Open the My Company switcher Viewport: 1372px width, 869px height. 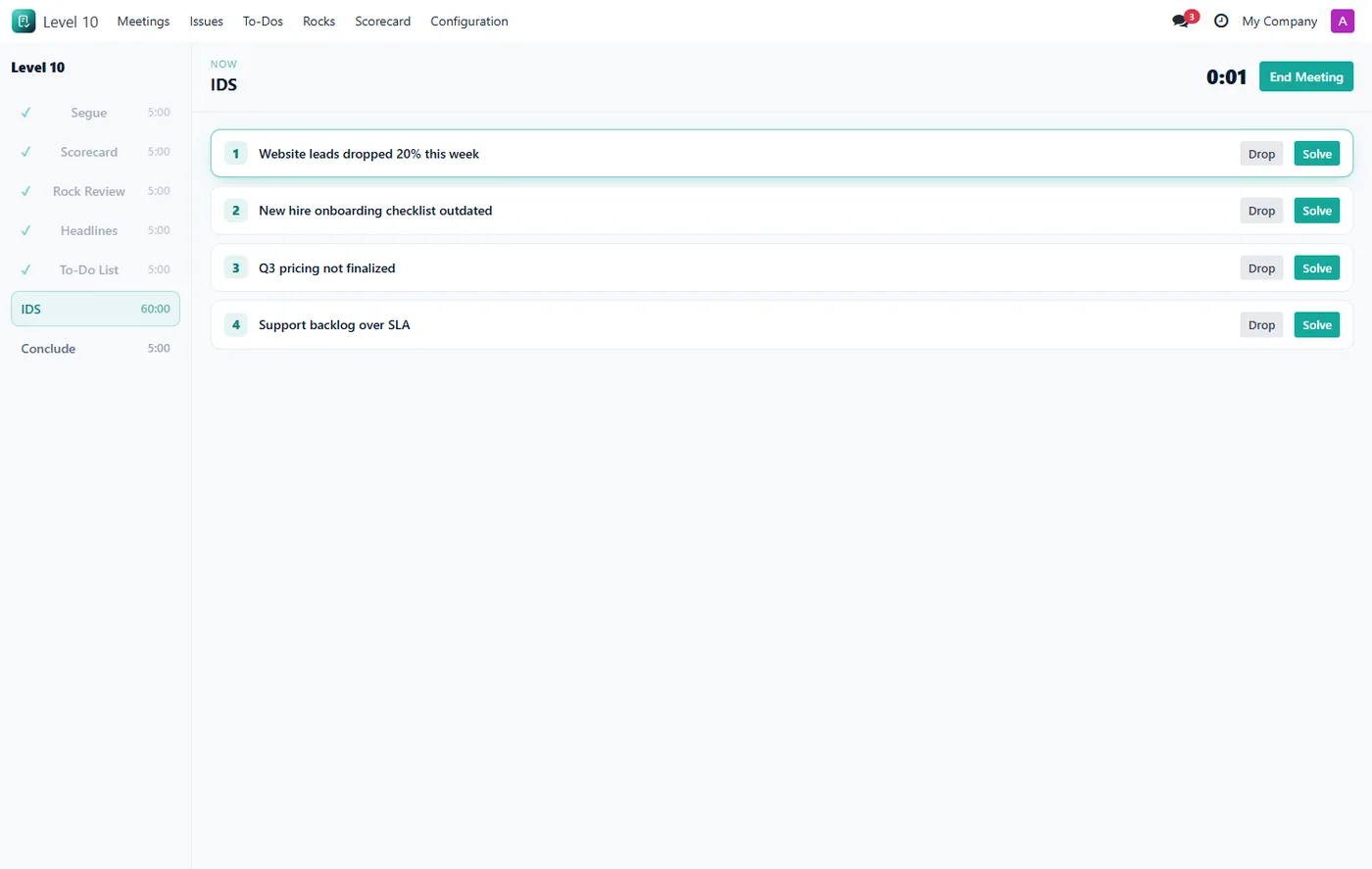pos(1279,21)
